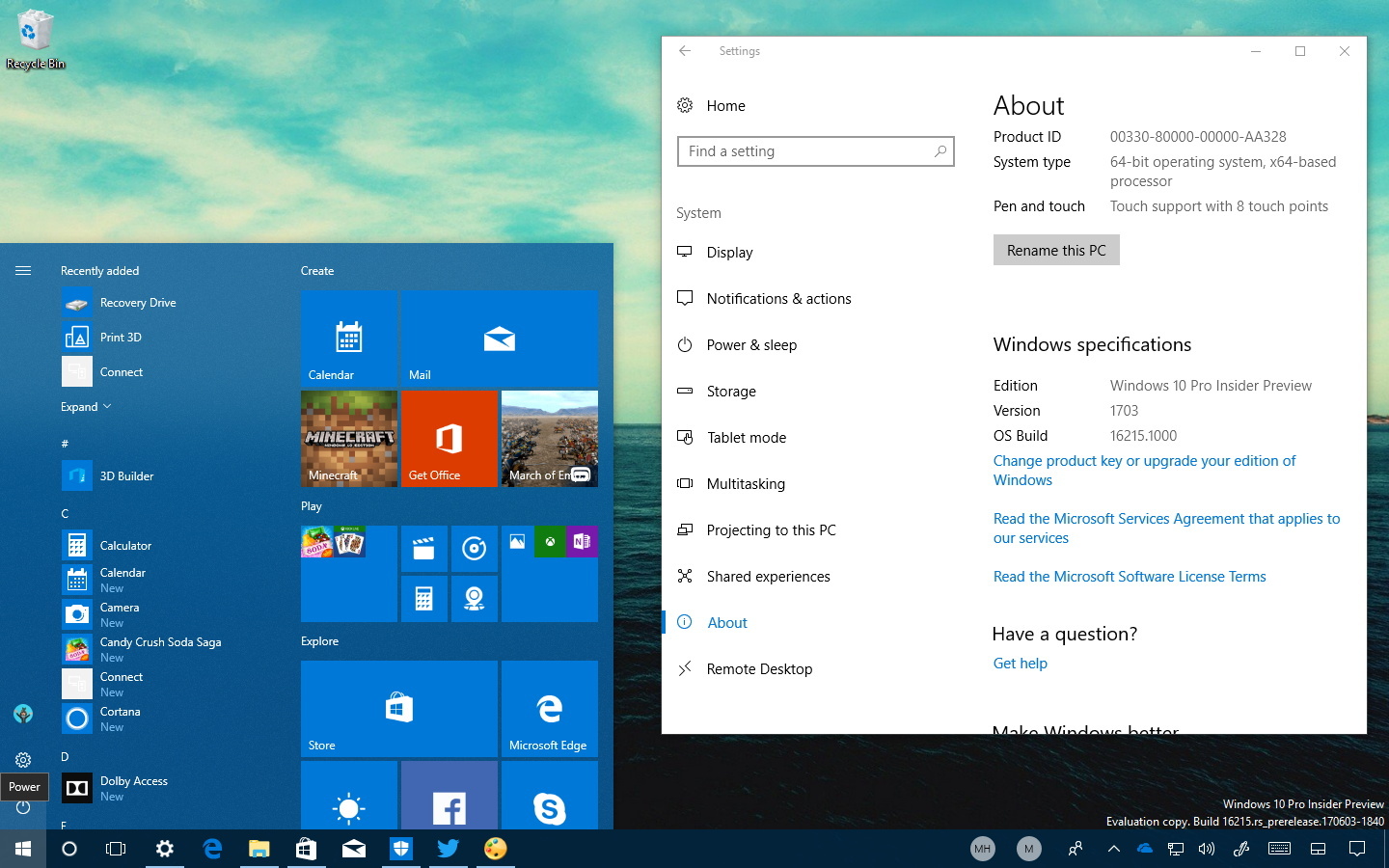Open the Skype tile
The height and width of the screenshot is (868, 1389).
(x=550, y=796)
